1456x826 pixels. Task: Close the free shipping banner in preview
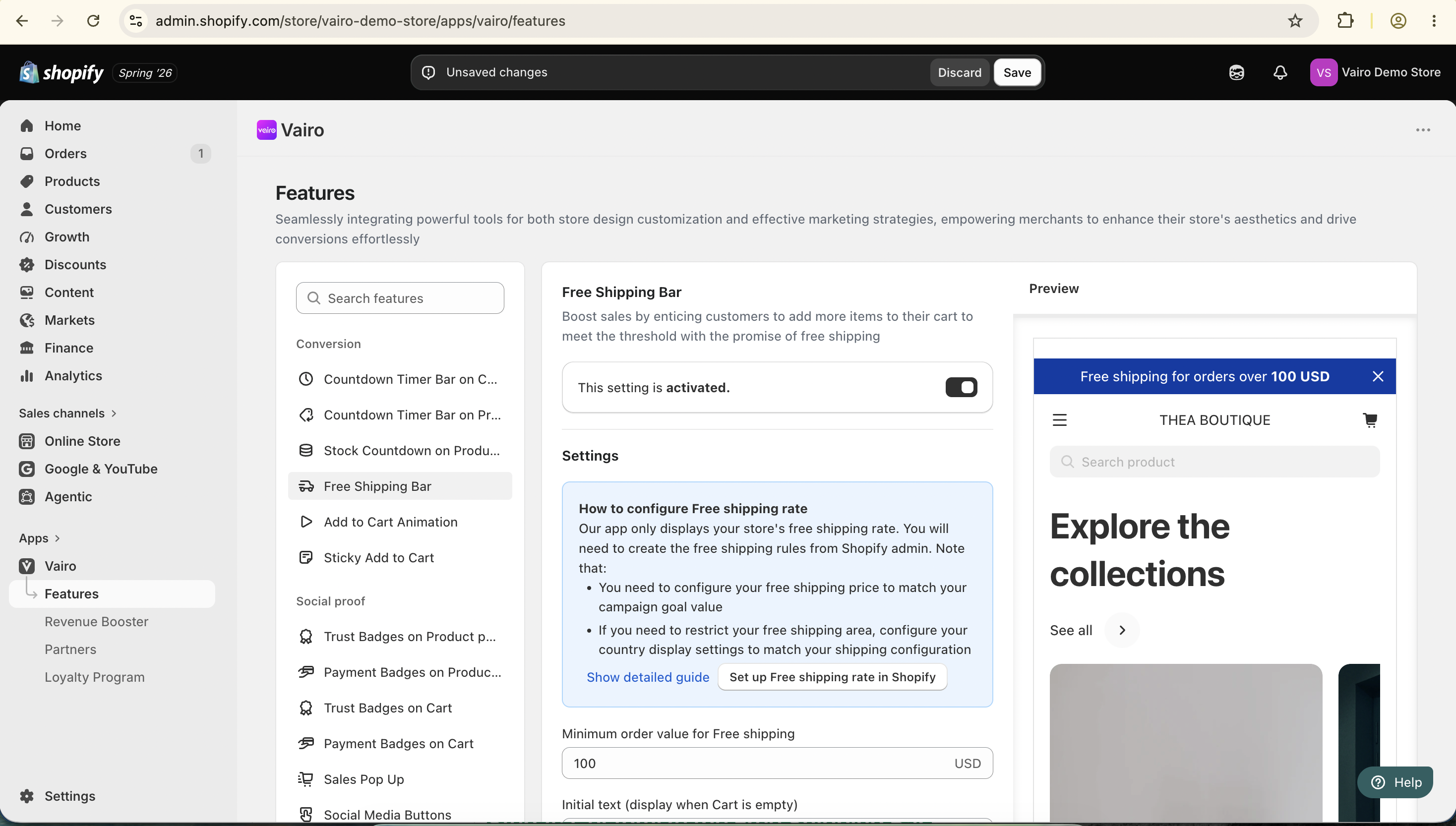1378,376
